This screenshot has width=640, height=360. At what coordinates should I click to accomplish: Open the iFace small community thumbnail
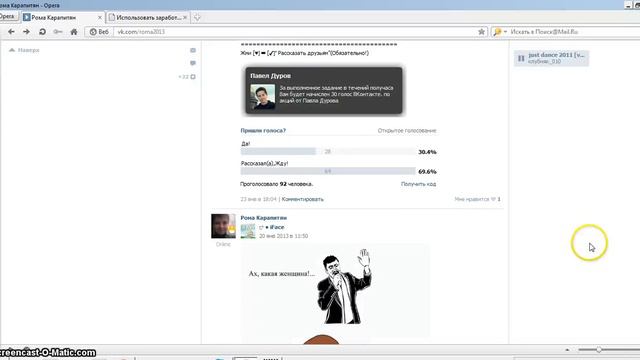(248, 231)
